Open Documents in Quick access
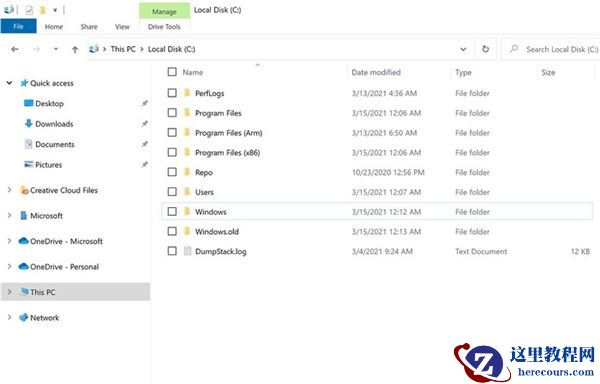 (55, 144)
